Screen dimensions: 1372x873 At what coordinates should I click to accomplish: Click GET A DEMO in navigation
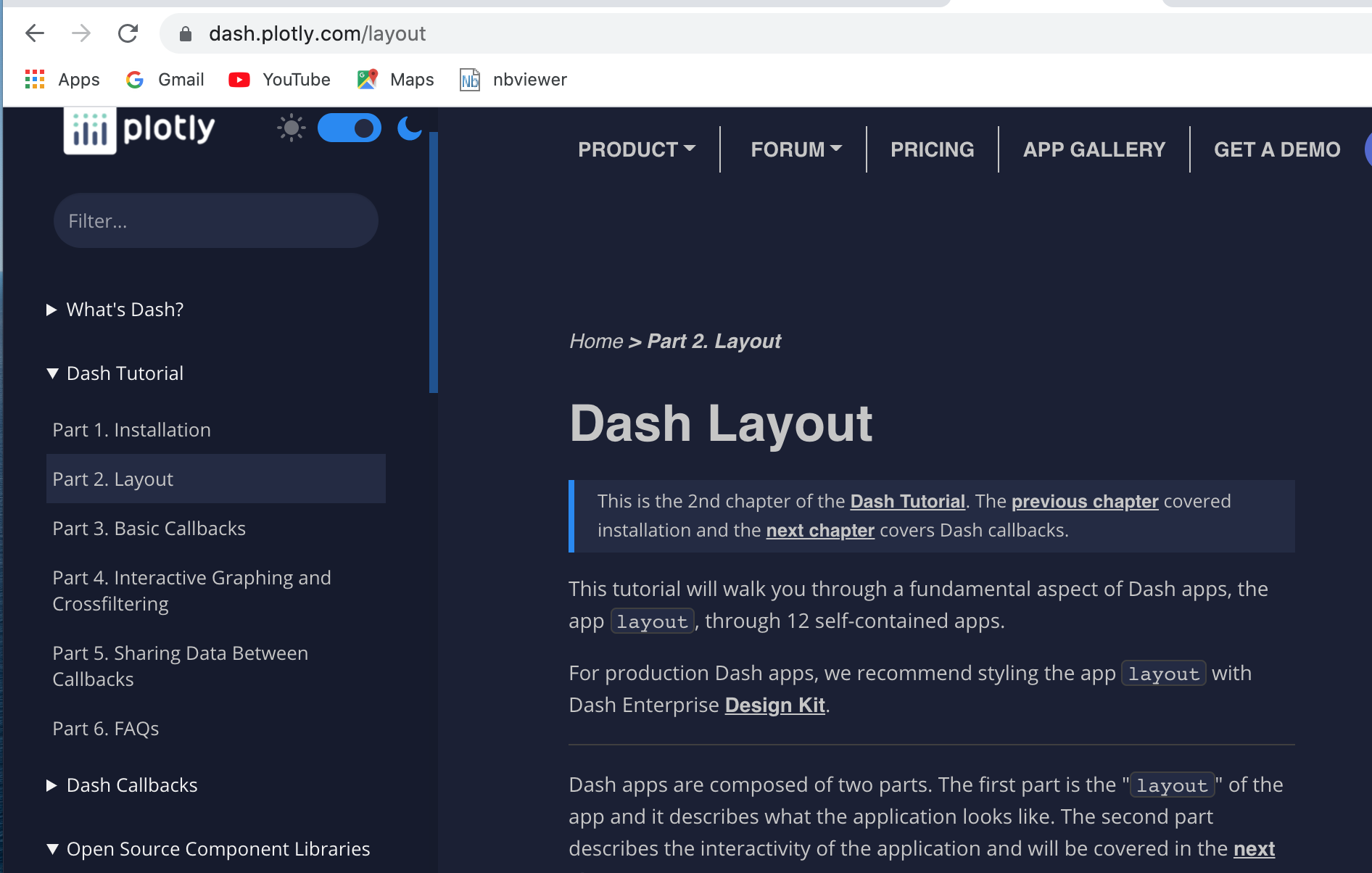pyautogui.click(x=1277, y=149)
